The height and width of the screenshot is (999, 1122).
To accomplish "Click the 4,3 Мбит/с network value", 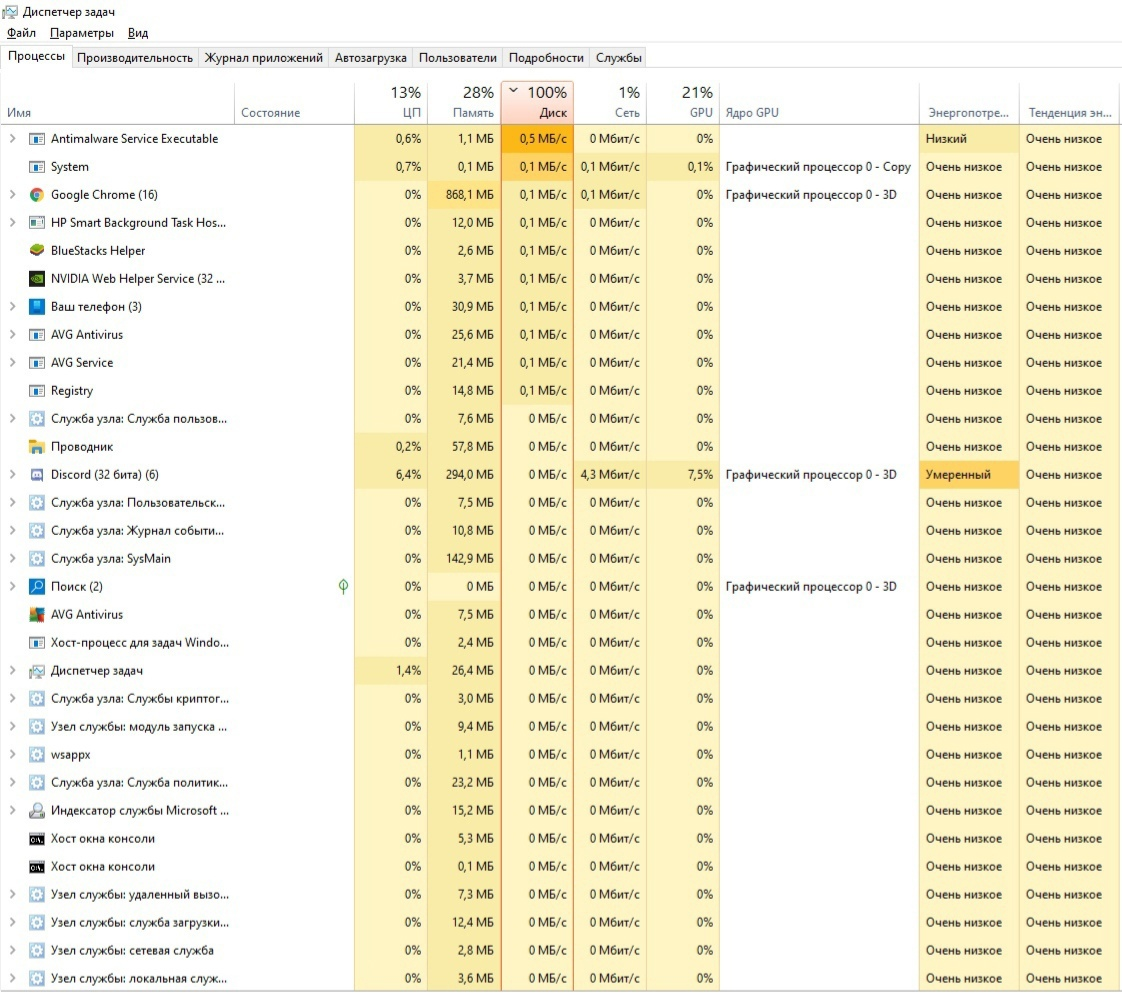I will tap(610, 474).
